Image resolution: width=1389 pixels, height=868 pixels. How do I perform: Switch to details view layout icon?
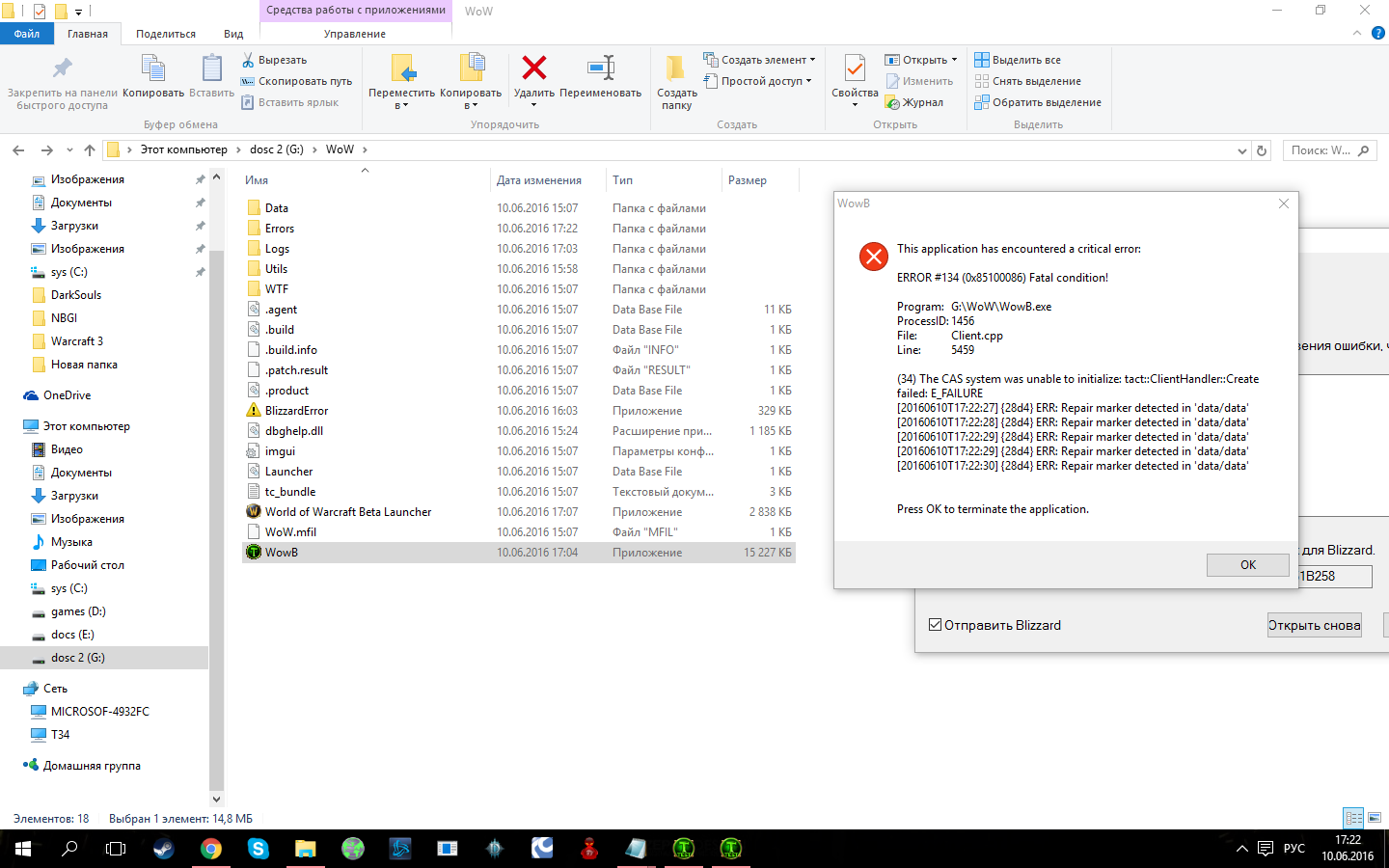[1353, 818]
